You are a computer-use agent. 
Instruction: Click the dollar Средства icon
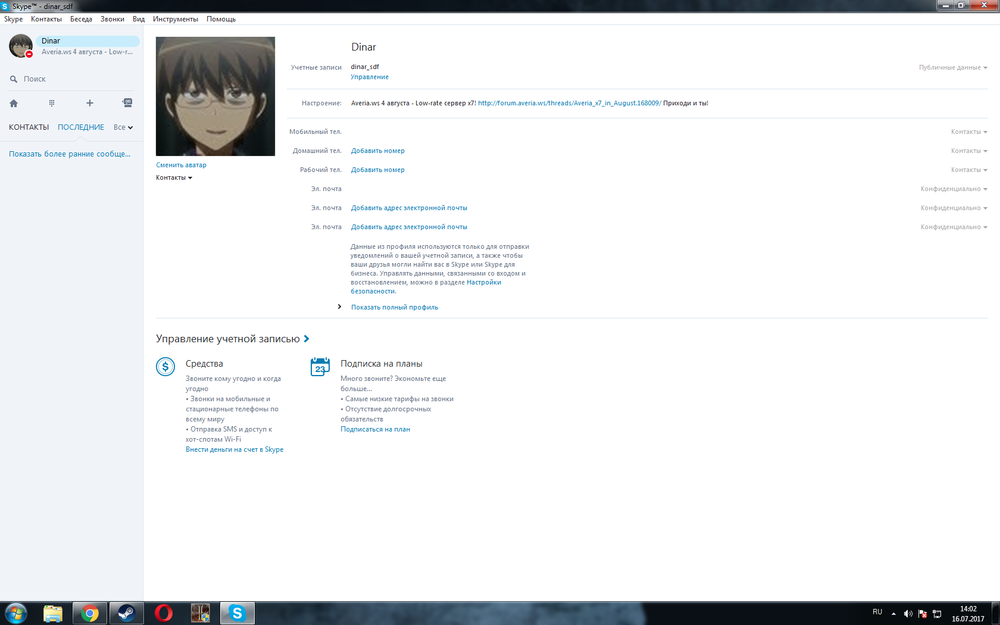pyautogui.click(x=166, y=367)
